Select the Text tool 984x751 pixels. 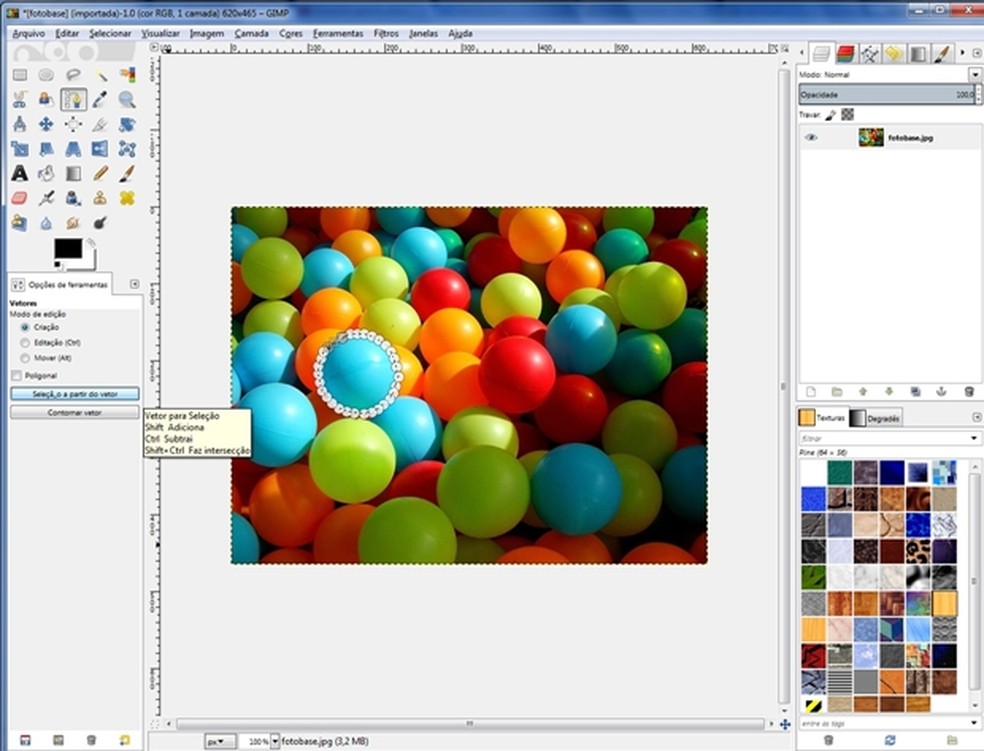point(20,173)
